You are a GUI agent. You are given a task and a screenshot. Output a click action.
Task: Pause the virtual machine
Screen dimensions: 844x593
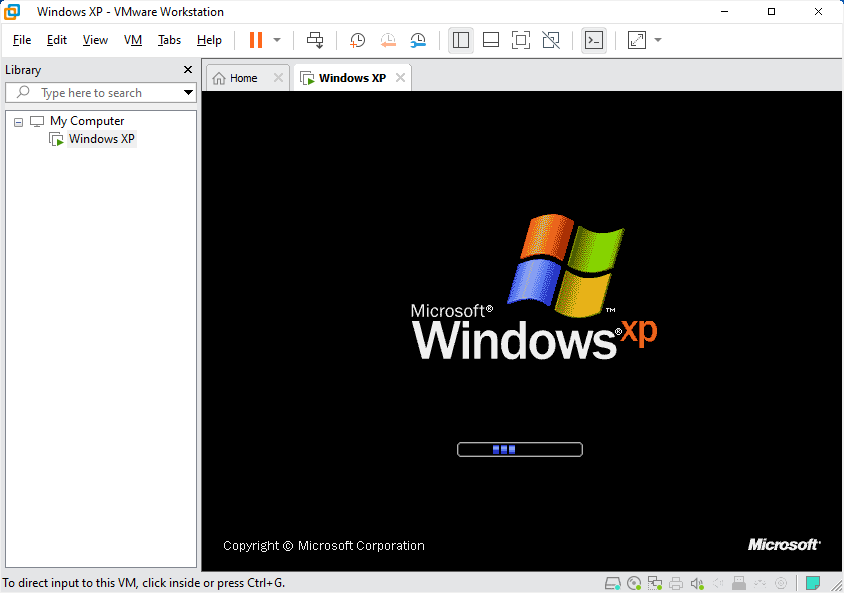click(257, 40)
